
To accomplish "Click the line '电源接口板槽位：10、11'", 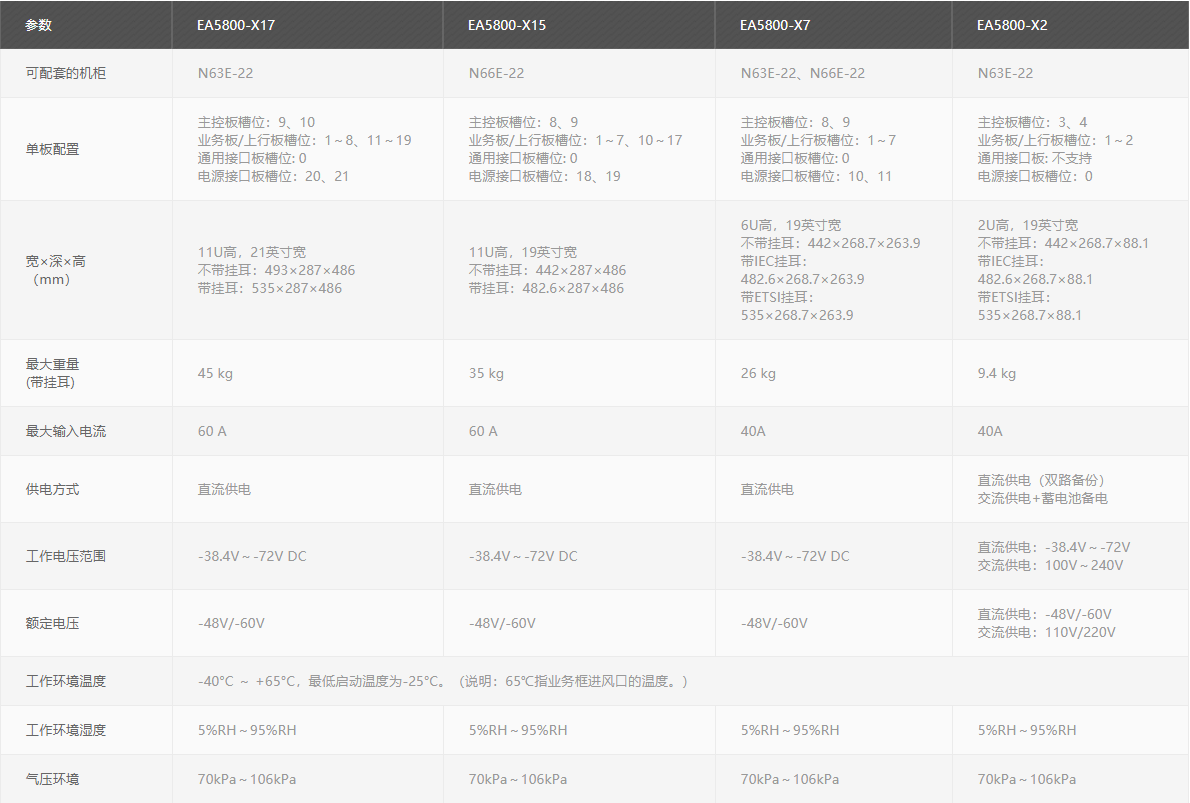I will 817,176.
